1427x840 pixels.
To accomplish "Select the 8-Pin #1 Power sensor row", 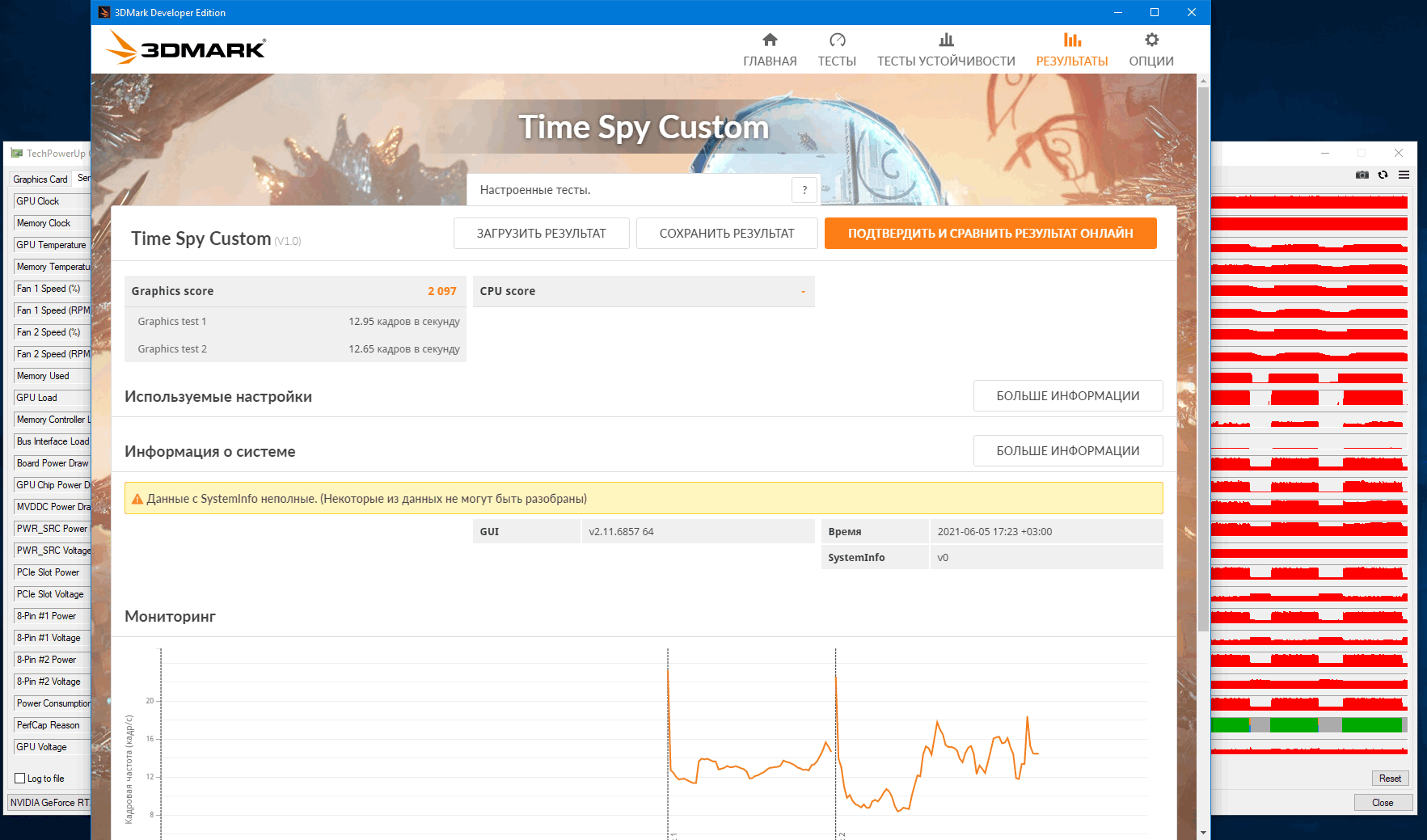I will click(52, 616).
